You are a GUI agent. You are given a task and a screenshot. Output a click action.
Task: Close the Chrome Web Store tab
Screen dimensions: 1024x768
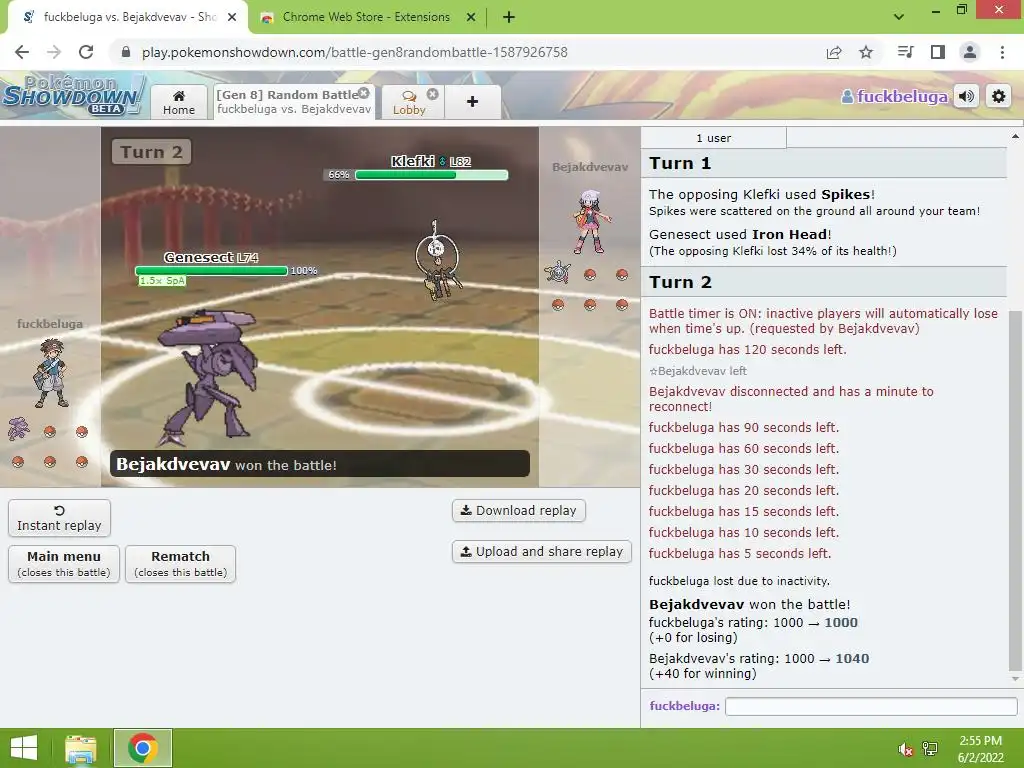pos(471,17)
